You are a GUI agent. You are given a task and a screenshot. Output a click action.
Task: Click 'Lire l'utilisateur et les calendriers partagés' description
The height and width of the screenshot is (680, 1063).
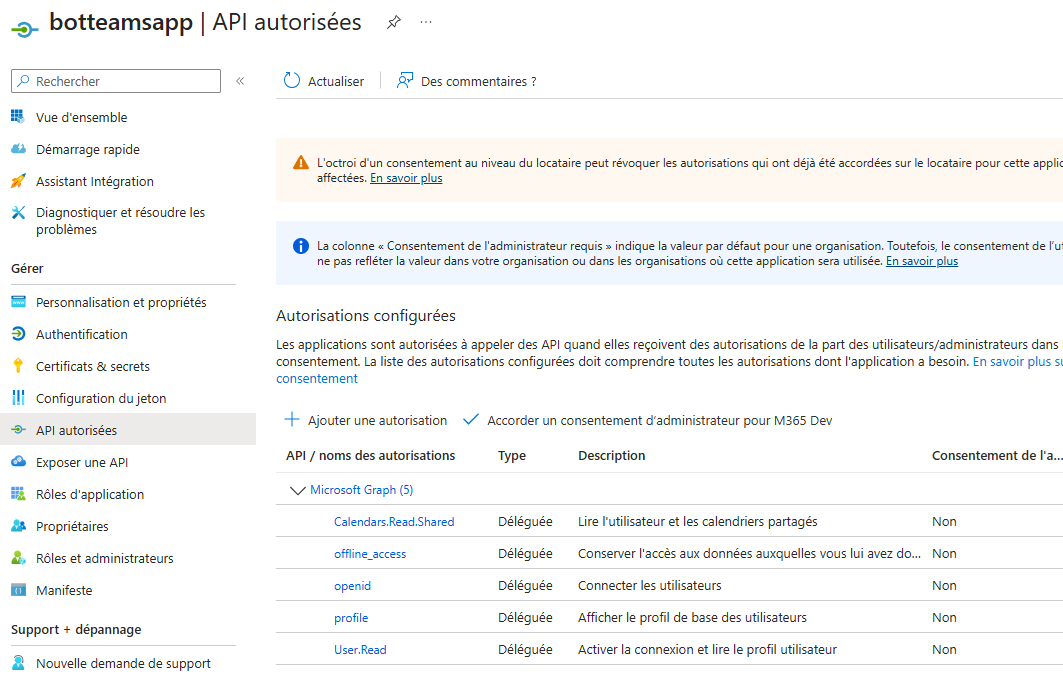click(698, 521)
